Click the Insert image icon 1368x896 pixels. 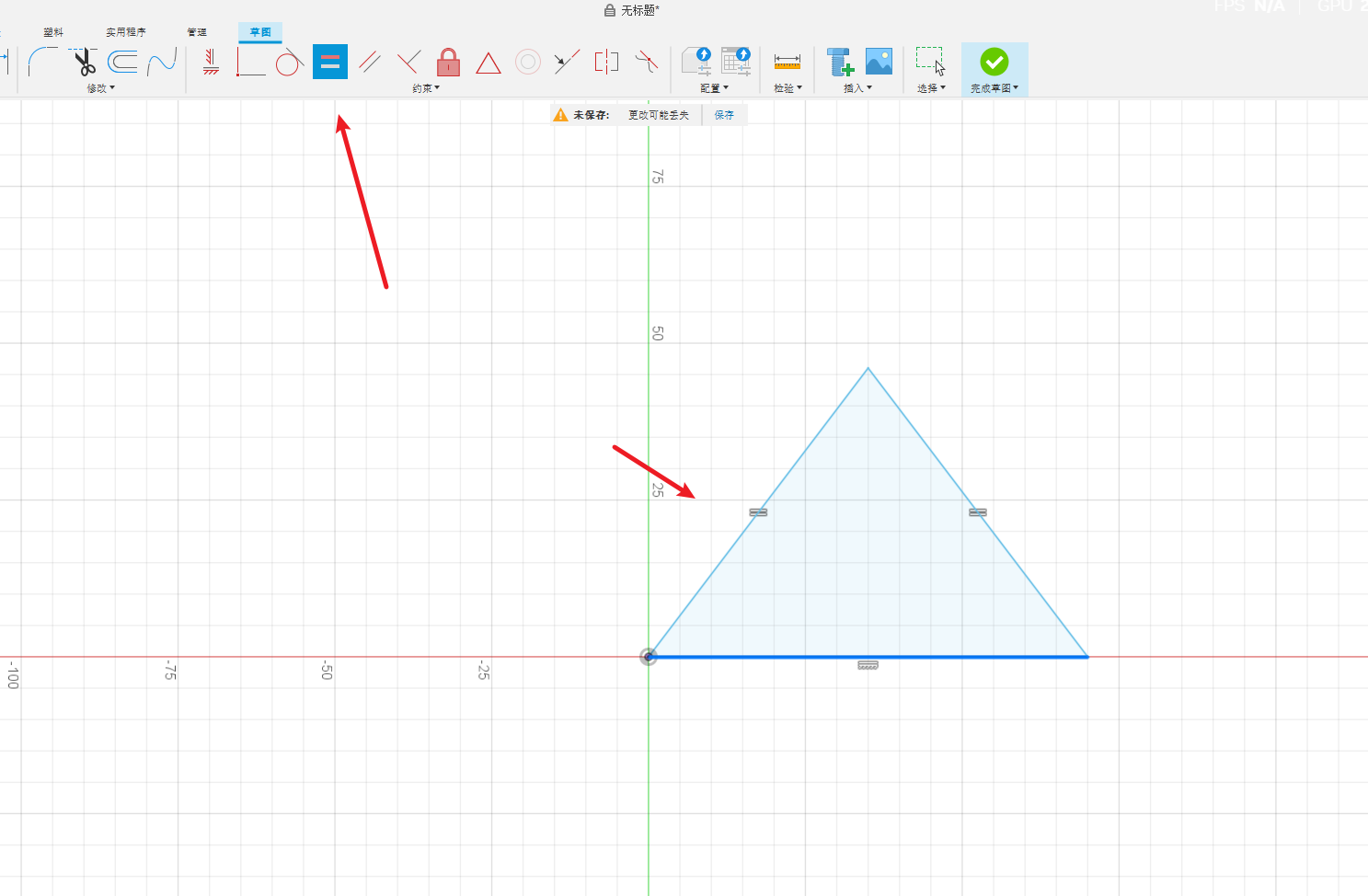pos(879,62)
